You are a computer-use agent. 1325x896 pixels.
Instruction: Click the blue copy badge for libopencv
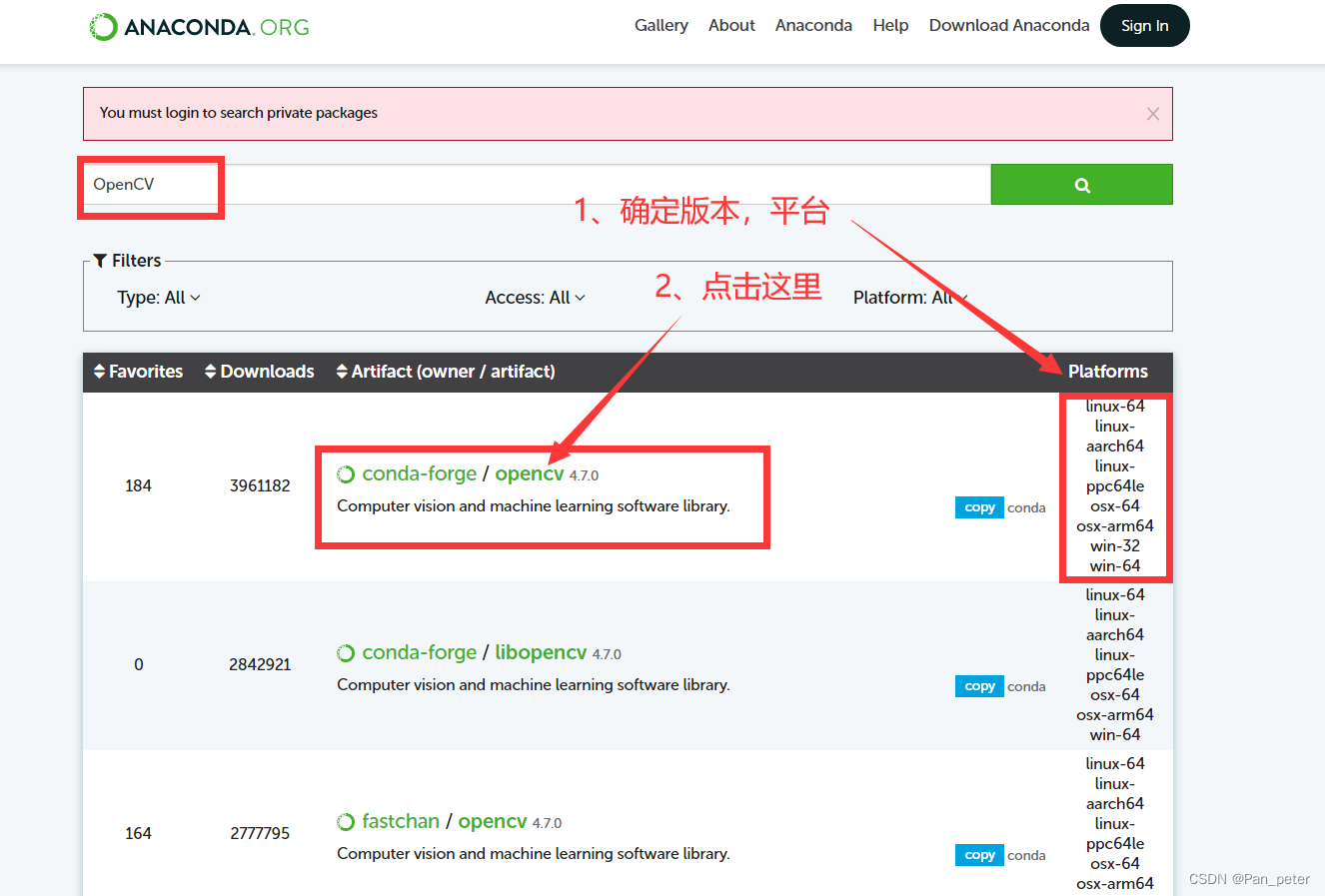click(978, 686)
